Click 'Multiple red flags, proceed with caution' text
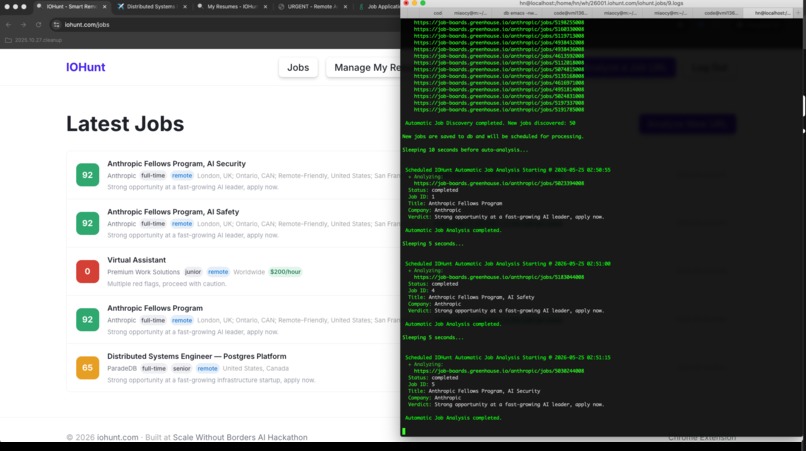Viewport: 806px width, 451px height. [167, 284]
